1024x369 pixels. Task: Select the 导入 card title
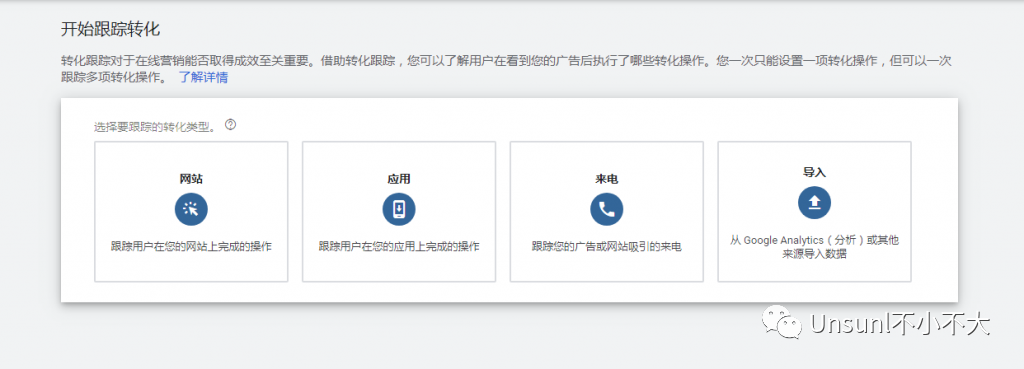point(814,172)
